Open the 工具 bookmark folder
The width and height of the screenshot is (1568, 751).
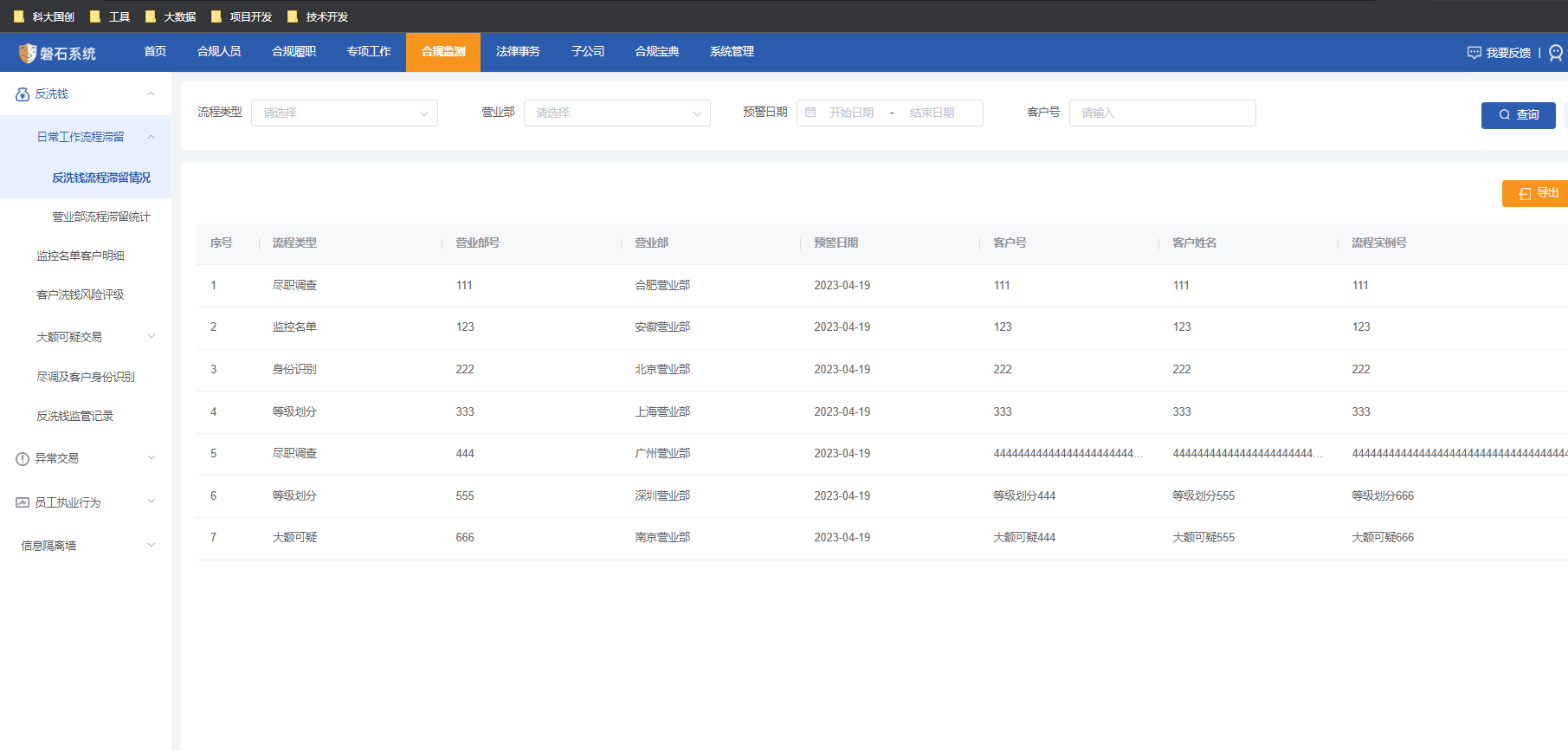(110, 16)
